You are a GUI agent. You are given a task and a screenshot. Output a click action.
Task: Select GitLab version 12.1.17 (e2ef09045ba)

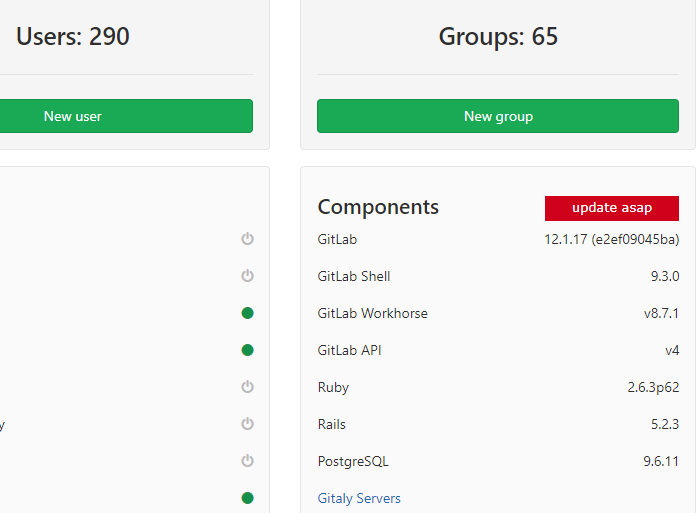[612, 239]
